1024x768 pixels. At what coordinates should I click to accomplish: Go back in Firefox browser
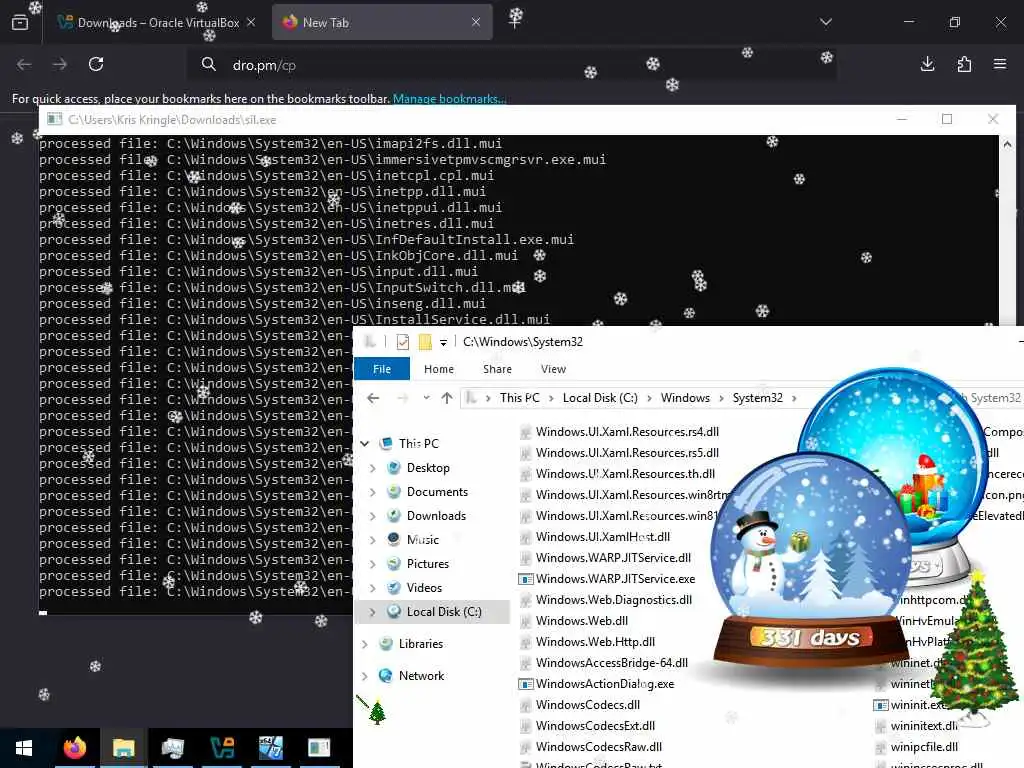(24, 64)
